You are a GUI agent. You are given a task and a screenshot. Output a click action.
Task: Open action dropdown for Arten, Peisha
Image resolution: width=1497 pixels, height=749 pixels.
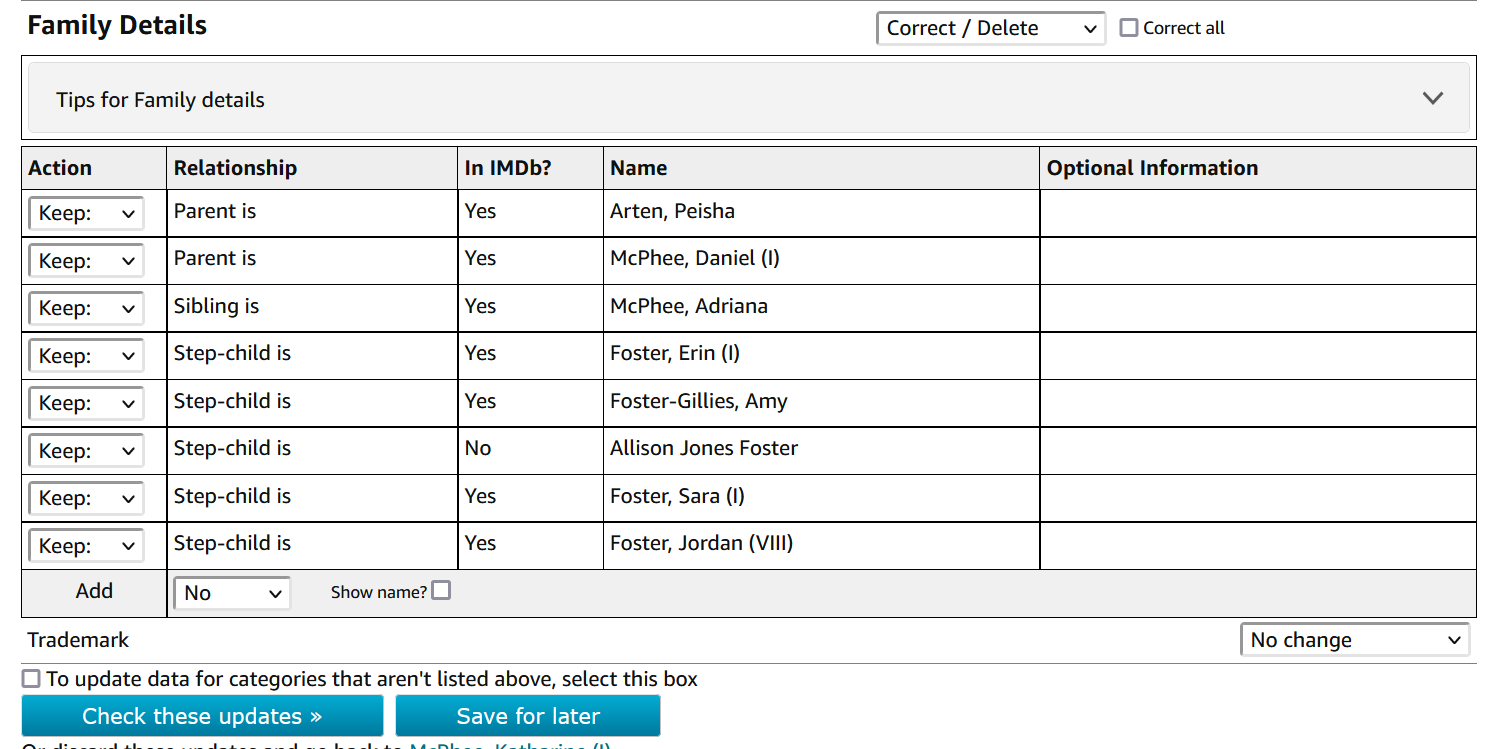pos(86,213)
